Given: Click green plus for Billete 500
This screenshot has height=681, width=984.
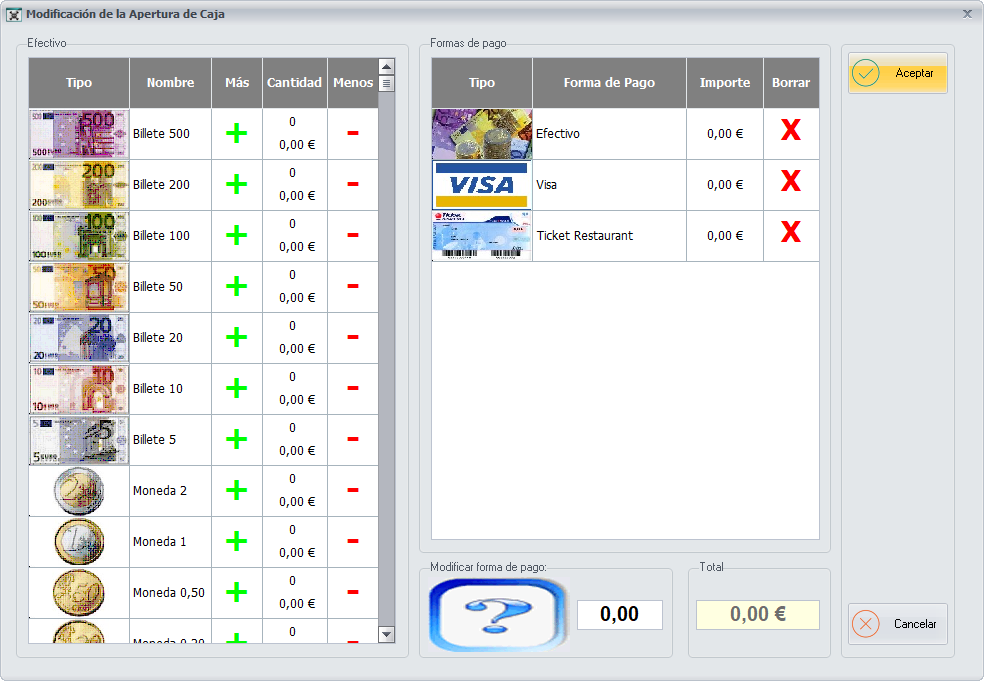Looking at the screenshot, I should [x=237, y=134].
